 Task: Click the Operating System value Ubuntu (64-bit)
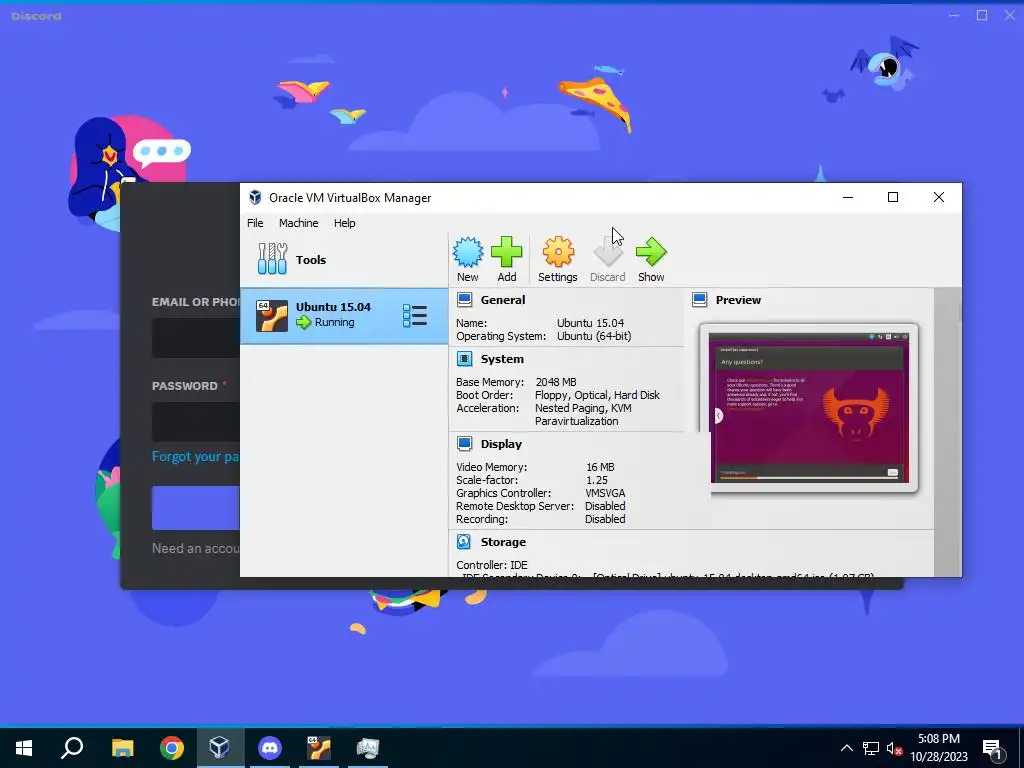coord(594,336)
